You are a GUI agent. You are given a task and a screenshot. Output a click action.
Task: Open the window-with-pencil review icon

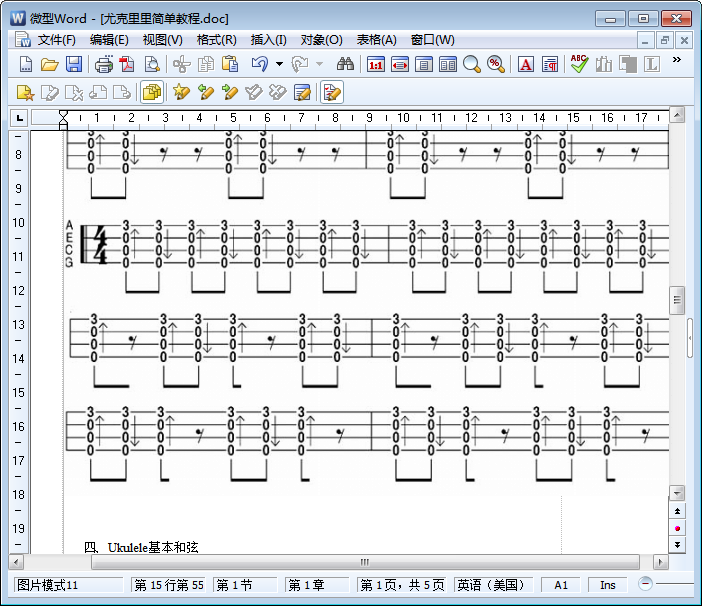[303, 93]
